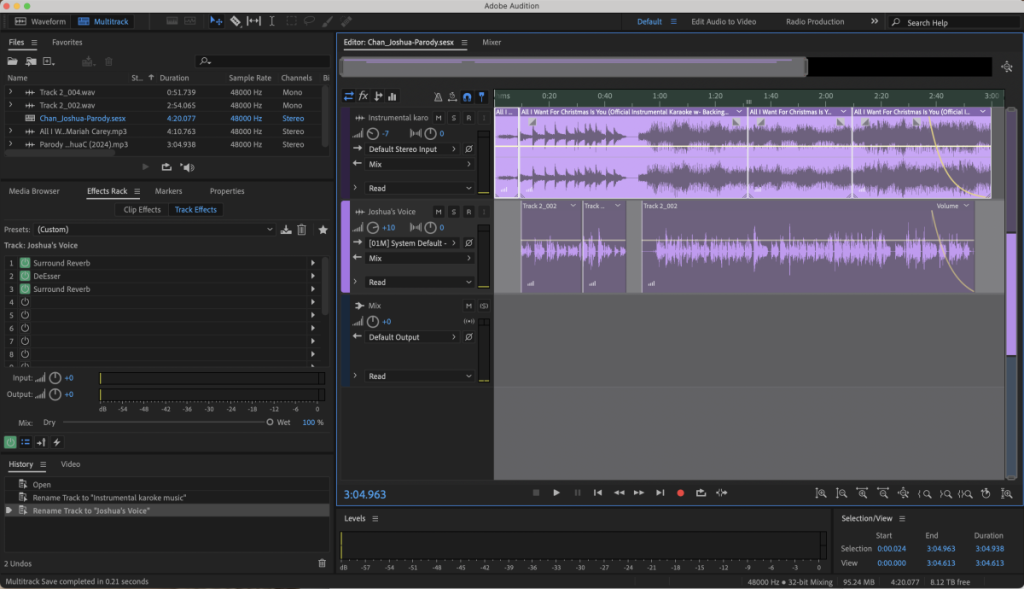Arm Instrumental karo track for record
1024x589 pixels.
pyautogui.click(x=469, y=118)
